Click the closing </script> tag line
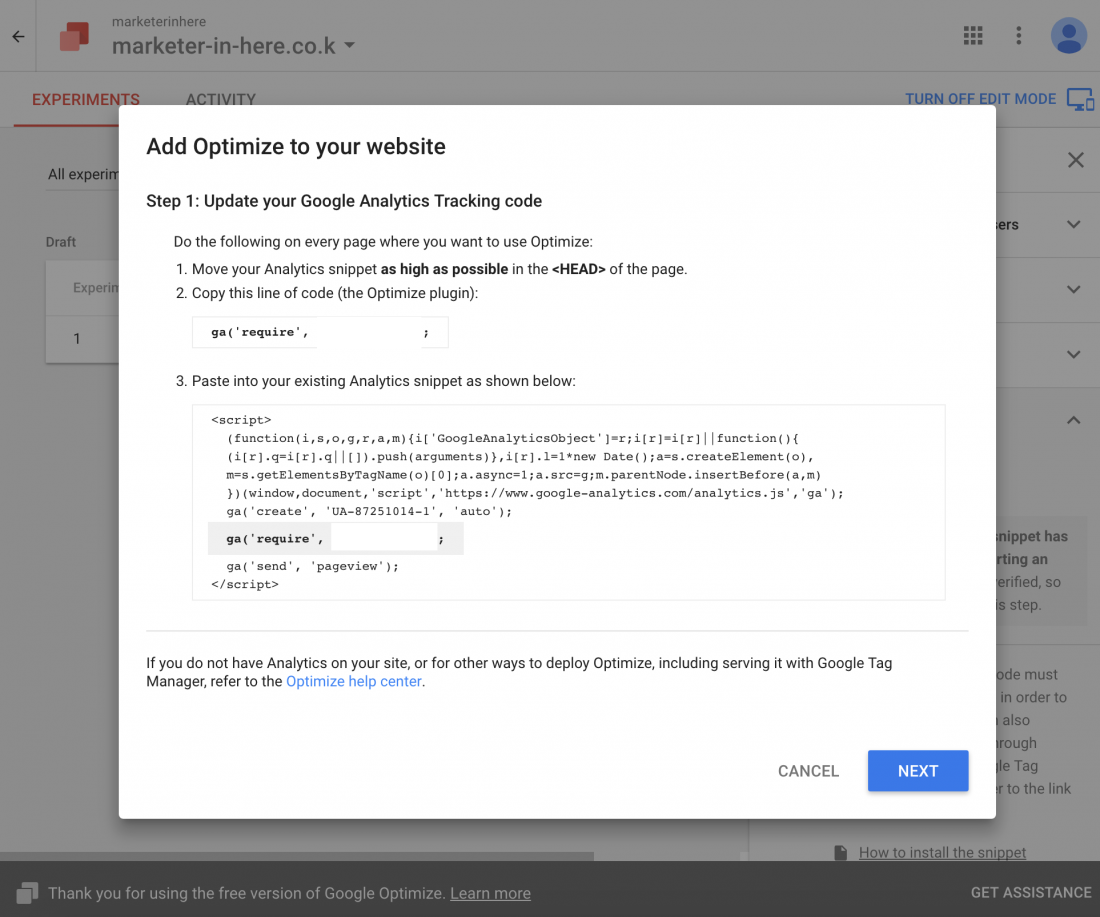Image resolution: width=1100 pixels, height=917 pixels. pos(244,584)
